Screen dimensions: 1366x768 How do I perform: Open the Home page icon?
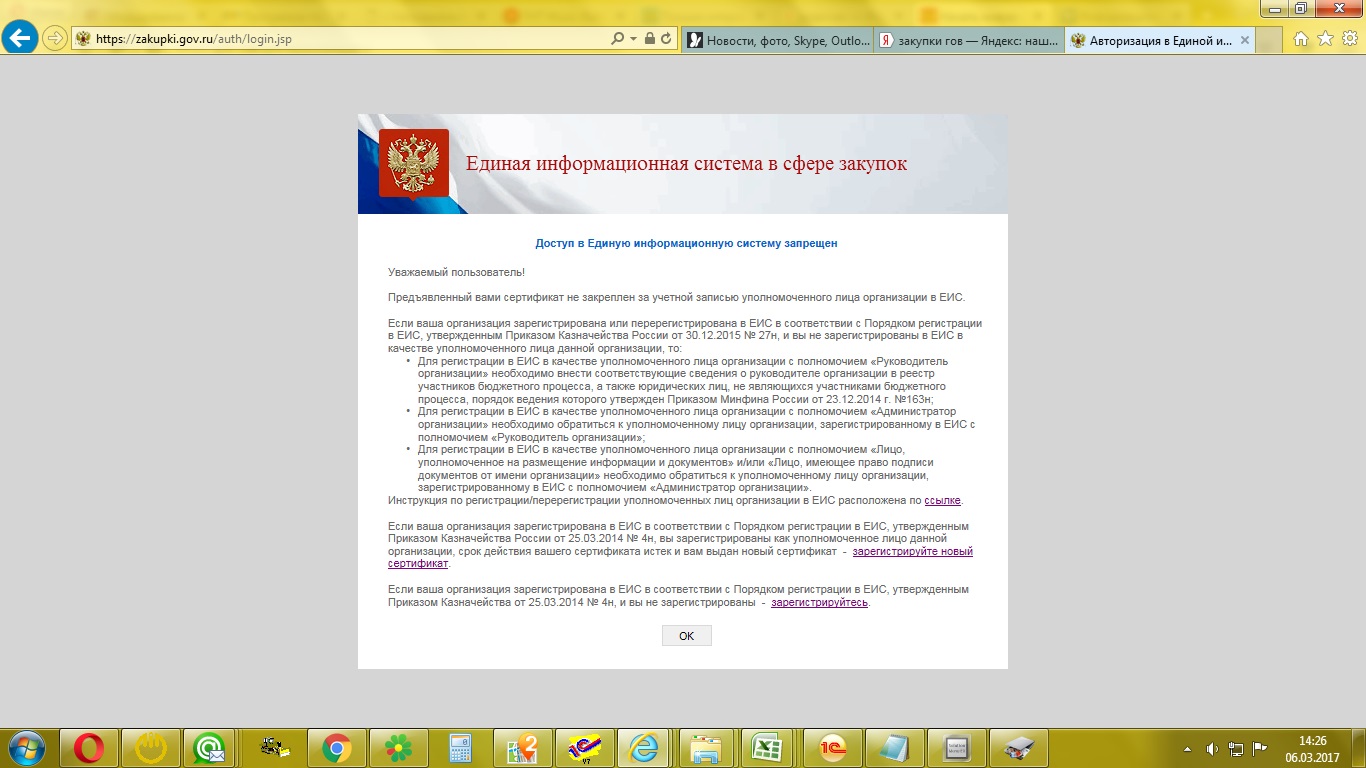coord(1301,39)
